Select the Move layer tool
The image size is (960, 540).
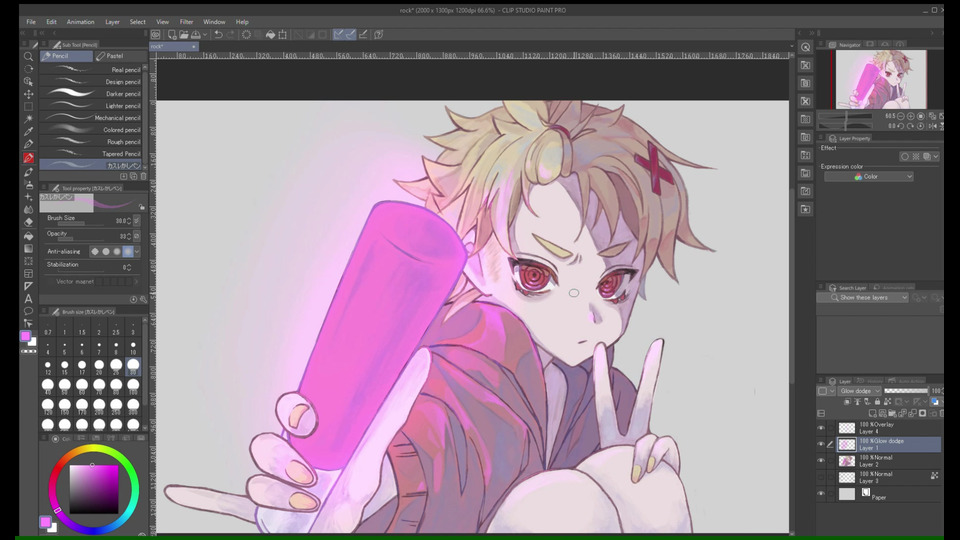tap(28, 94)
